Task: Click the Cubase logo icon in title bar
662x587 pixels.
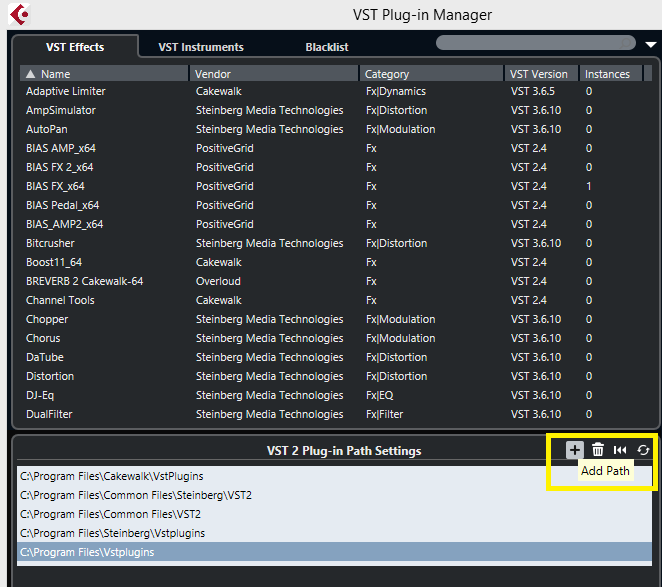Action: [x=19, y=15]
